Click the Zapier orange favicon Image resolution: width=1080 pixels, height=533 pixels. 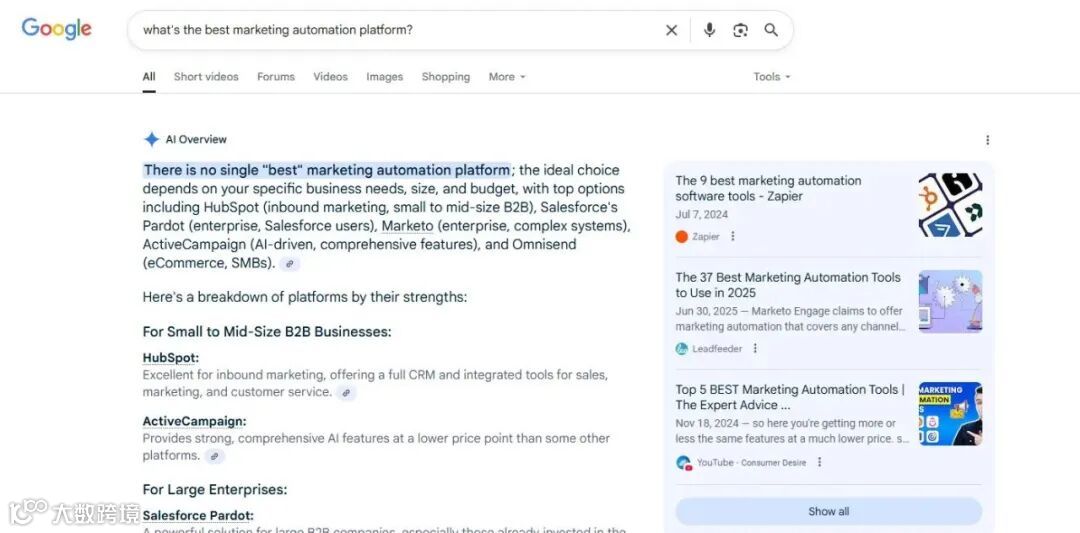pos(682,236)
